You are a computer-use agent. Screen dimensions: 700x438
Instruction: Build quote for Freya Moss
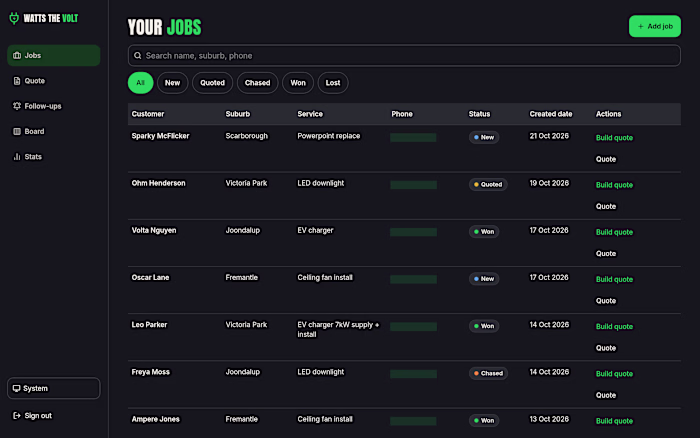pyautogui.click(x=614, y=374)
